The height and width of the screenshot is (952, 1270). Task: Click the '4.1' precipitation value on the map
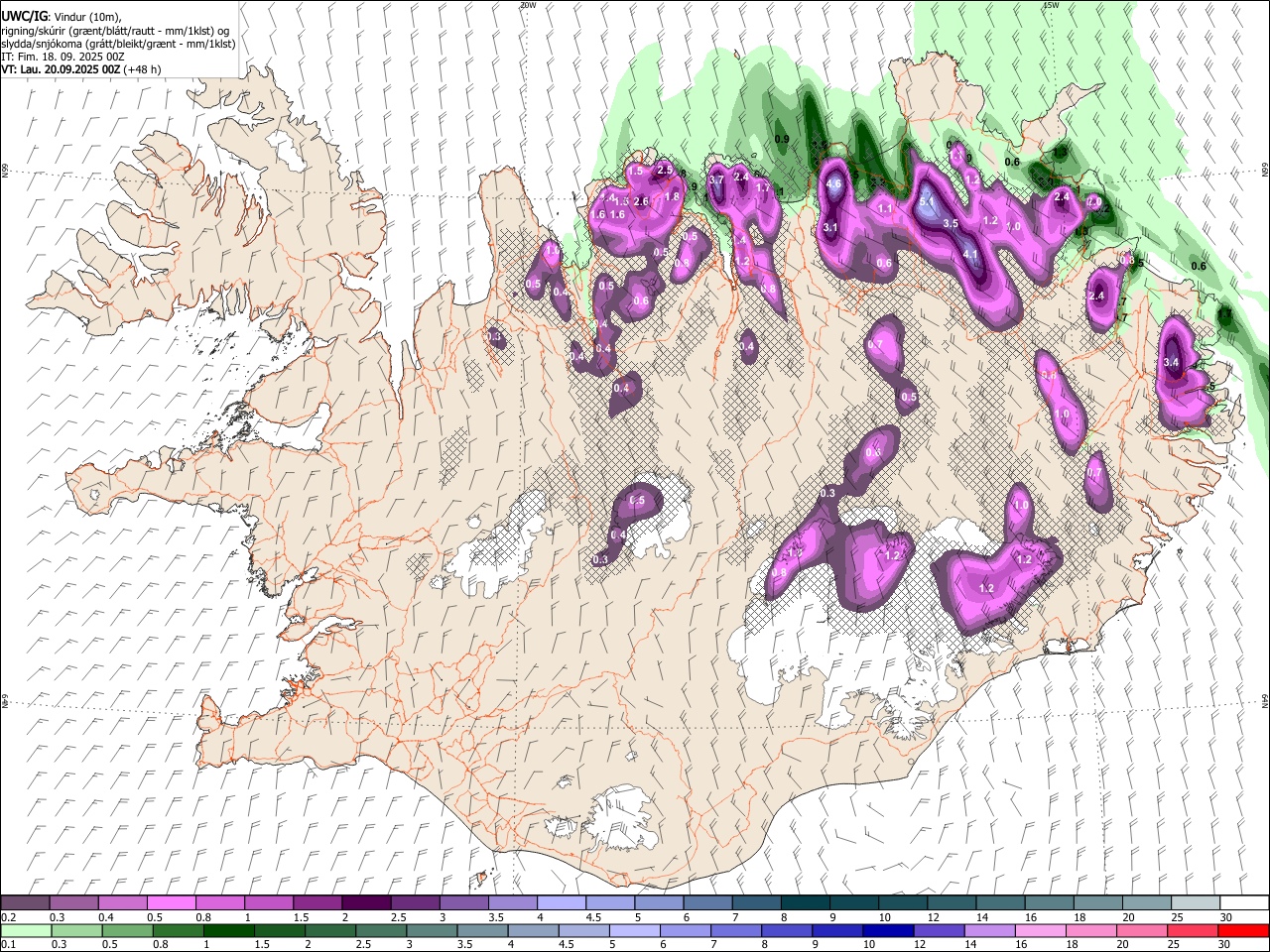(x=971, y=255)
